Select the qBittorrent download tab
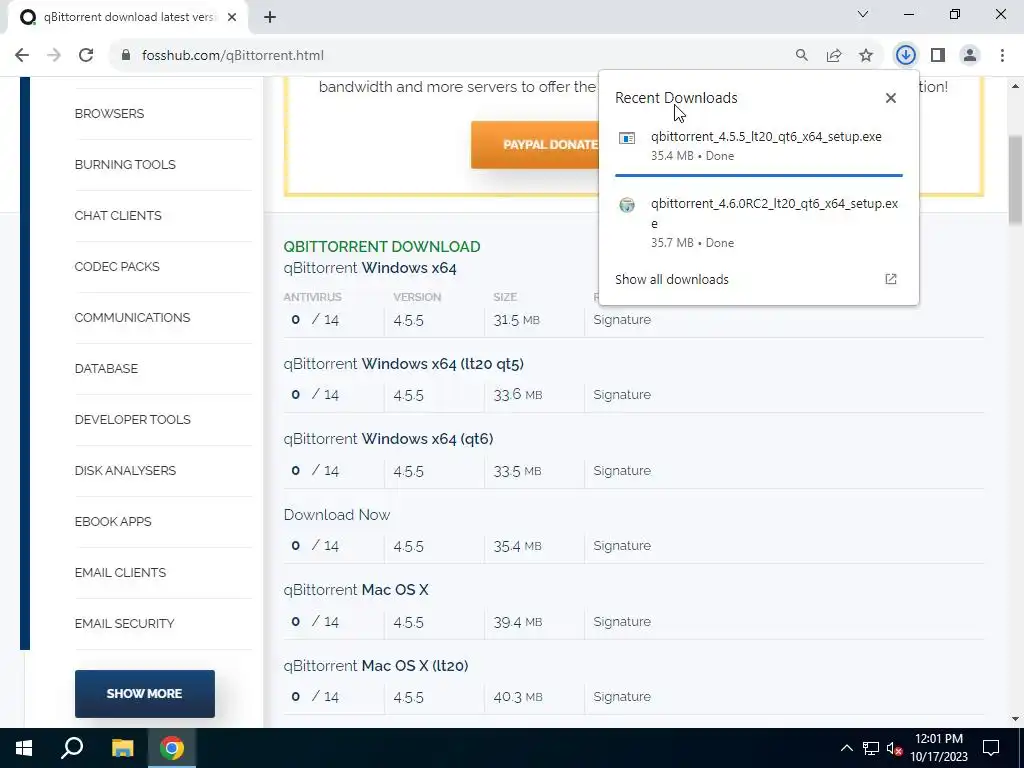1024x768 pixels. click(127, 18)
